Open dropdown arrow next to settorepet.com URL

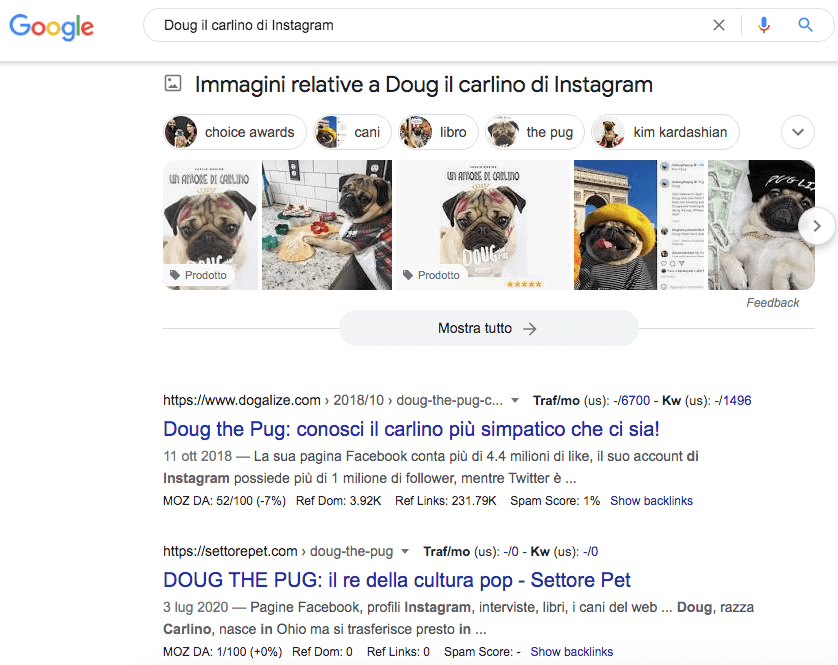click(405, 551)
